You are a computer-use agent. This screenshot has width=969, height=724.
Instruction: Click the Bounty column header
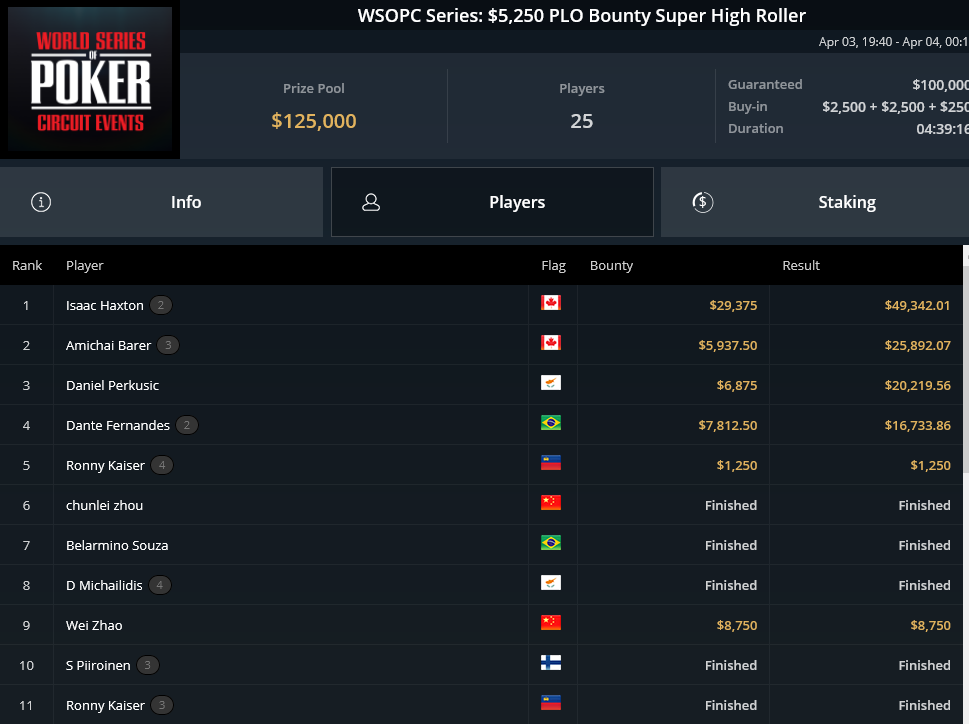611,266
